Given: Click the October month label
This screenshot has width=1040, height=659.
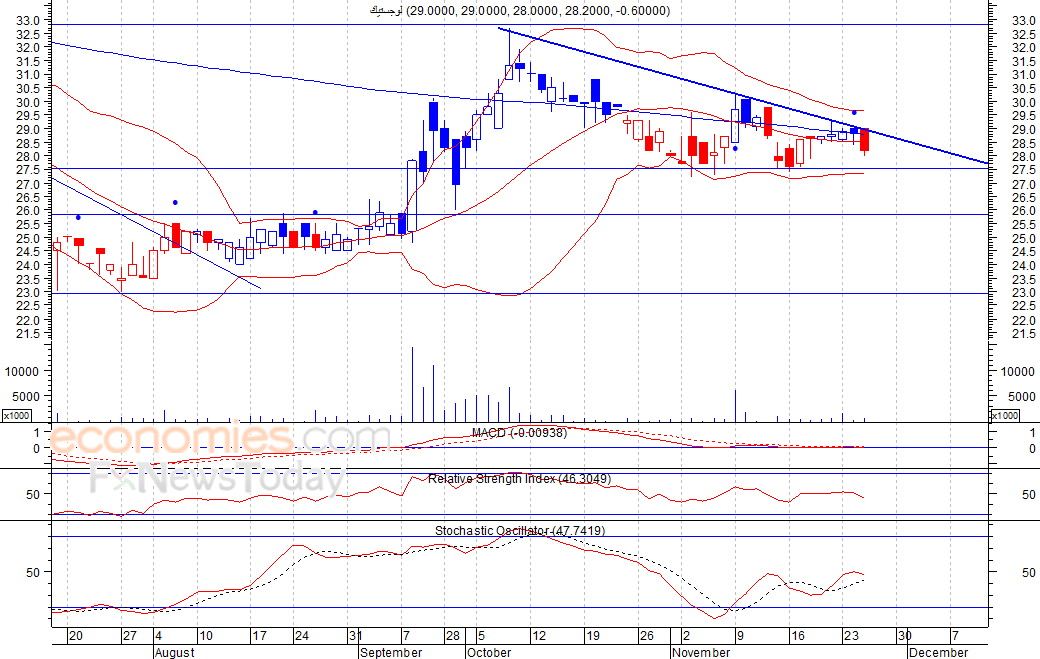Looking at the screenshot, I should pos(489,652).
